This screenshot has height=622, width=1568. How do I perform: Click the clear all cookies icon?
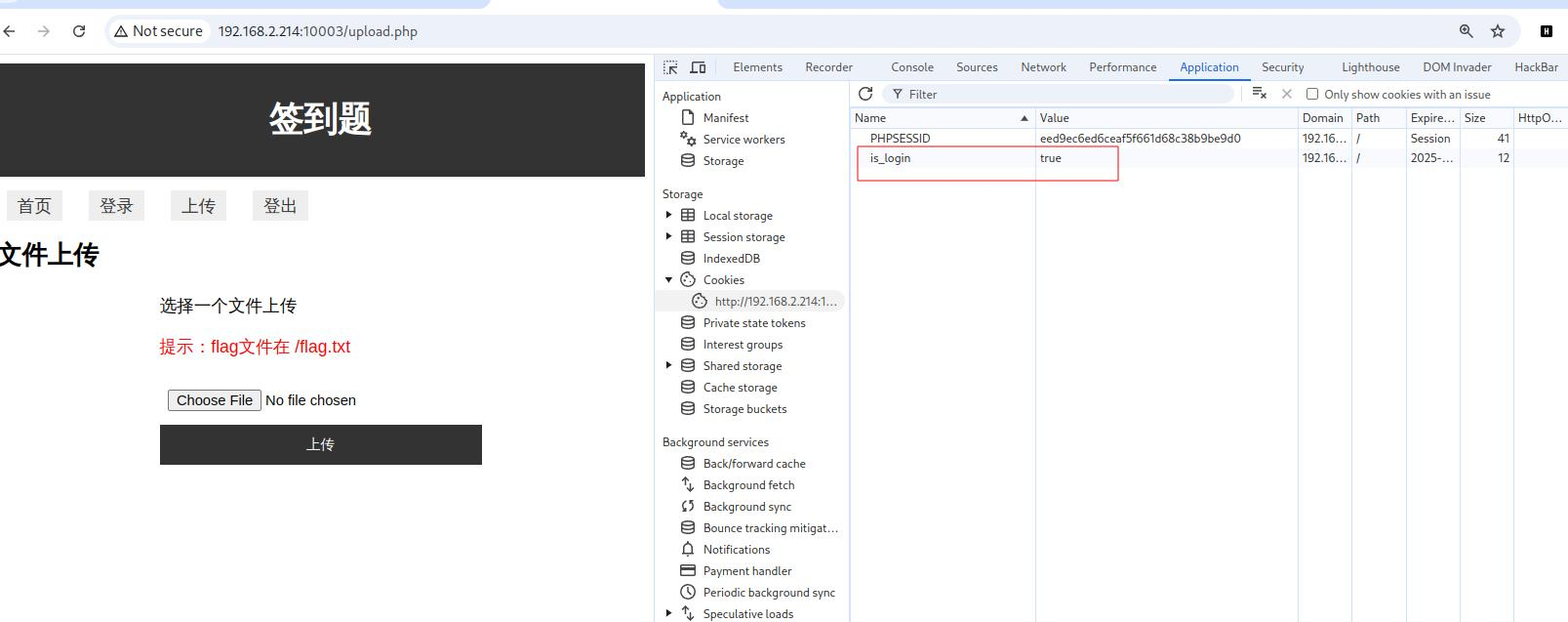click(x=1260, y=94)
